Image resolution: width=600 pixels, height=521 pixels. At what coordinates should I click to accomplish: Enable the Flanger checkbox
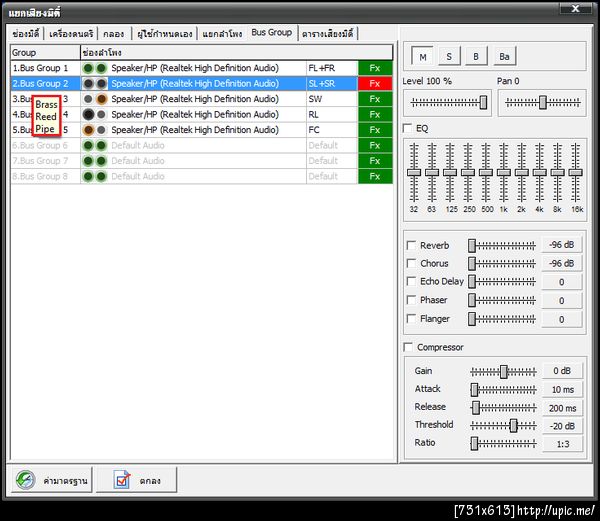(411, 318)
